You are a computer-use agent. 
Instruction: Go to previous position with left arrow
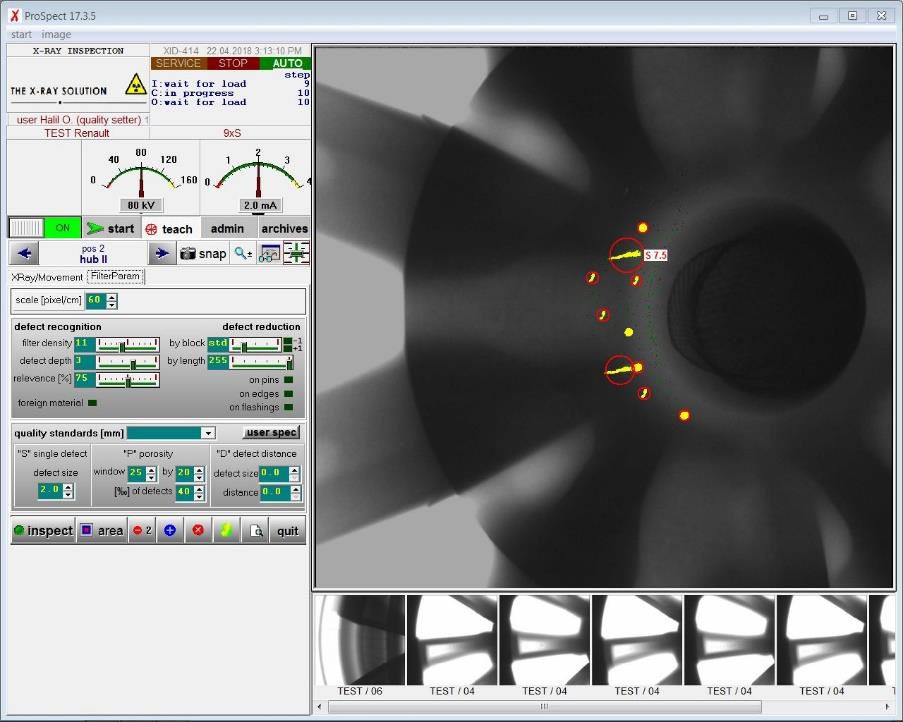(24, 254)
